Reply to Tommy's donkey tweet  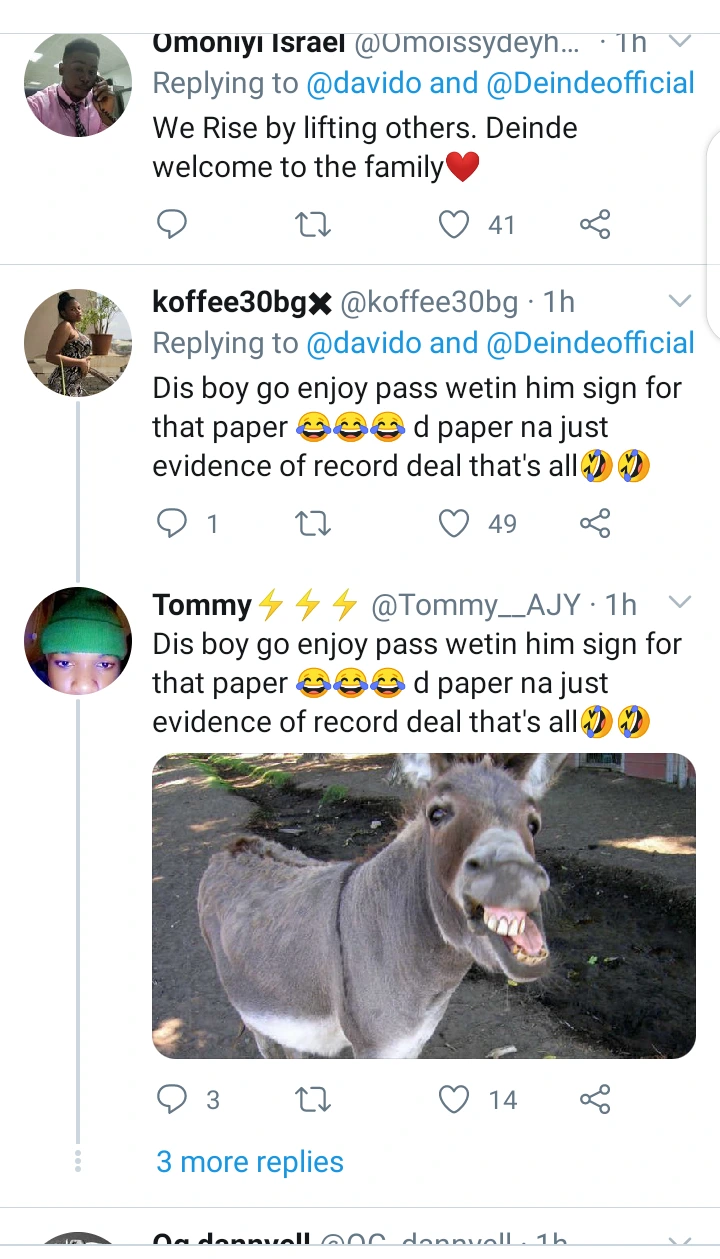pyautogui.click(x=173, y=1100)
